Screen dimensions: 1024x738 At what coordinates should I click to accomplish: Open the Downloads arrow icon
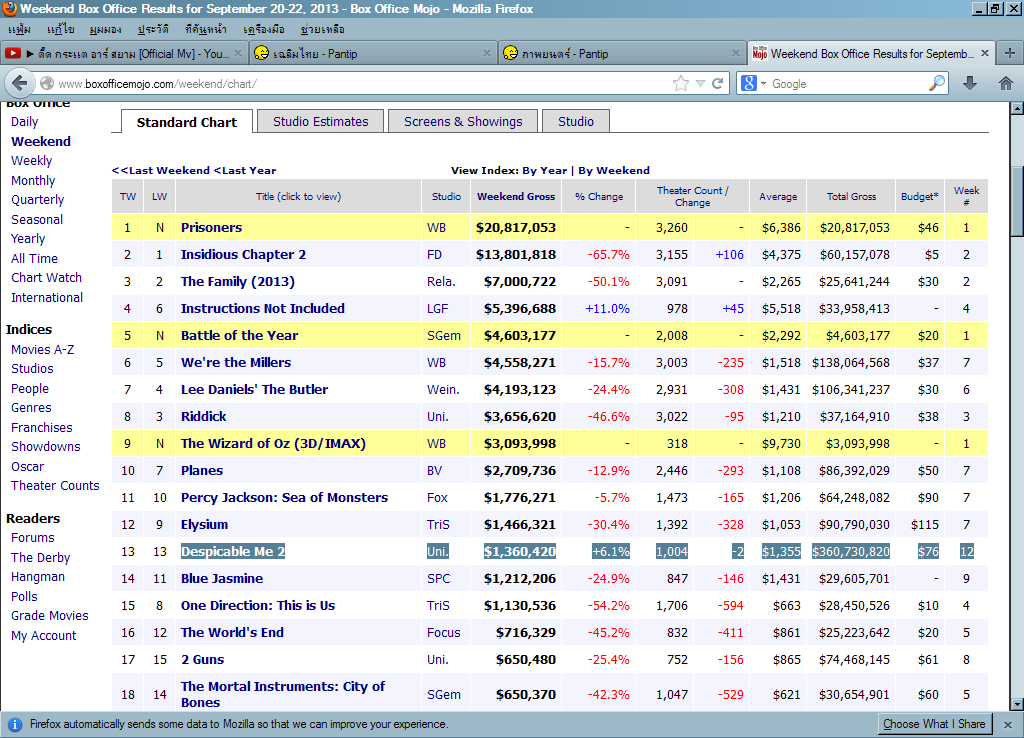pos(970,83)
